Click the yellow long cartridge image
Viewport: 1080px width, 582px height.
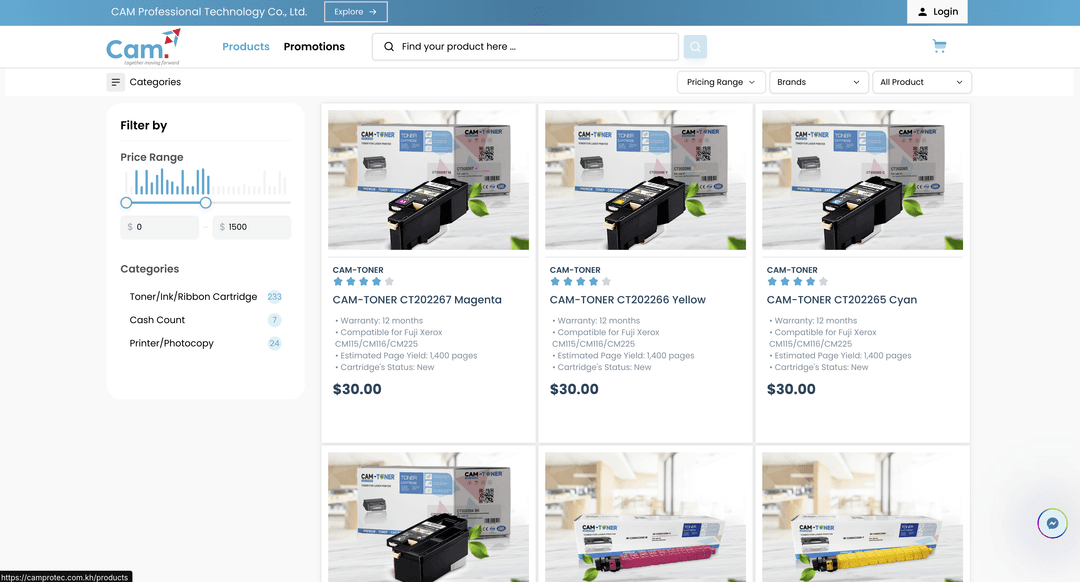tap(862, 517)
